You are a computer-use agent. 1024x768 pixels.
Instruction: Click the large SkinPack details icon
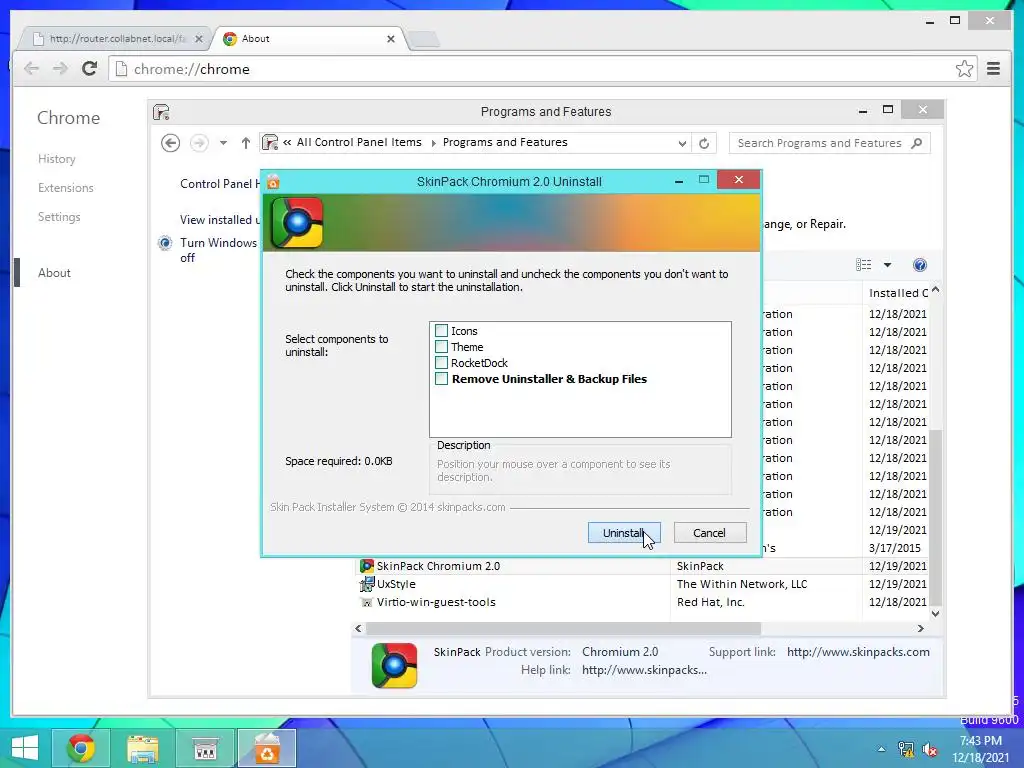(394, 665)
